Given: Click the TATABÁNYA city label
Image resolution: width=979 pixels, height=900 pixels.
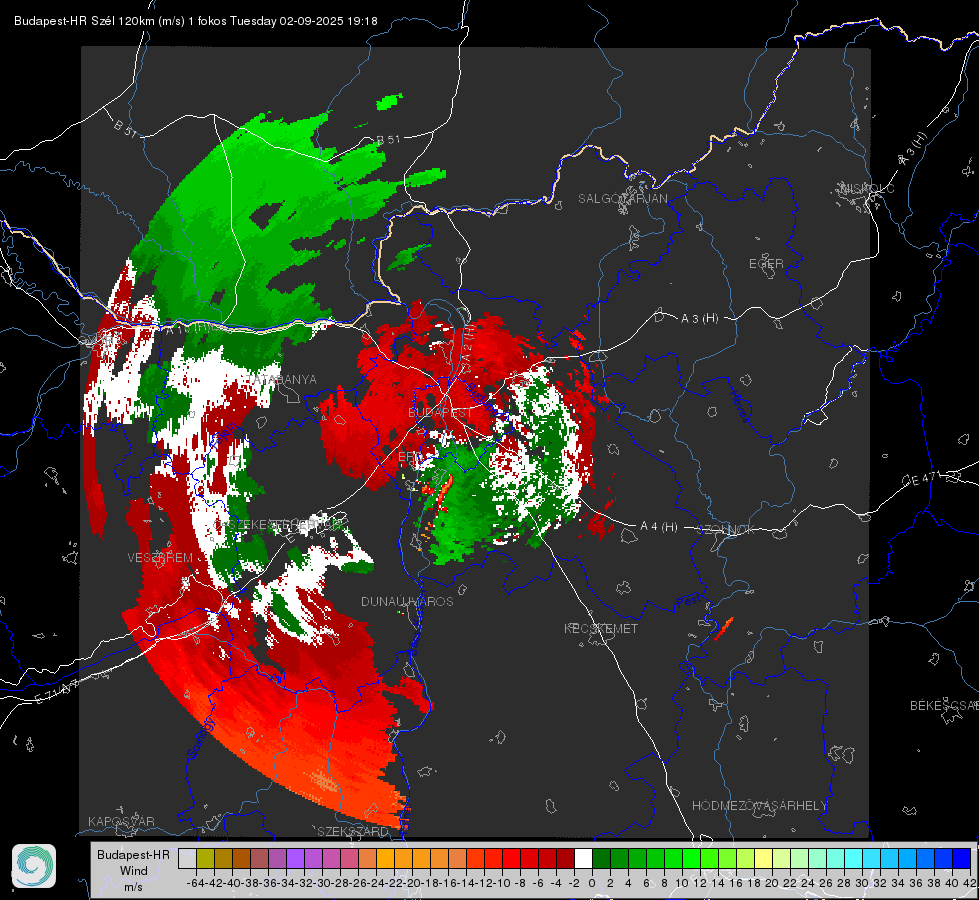Looking at the screenshot, I should (x=282, y=380).
